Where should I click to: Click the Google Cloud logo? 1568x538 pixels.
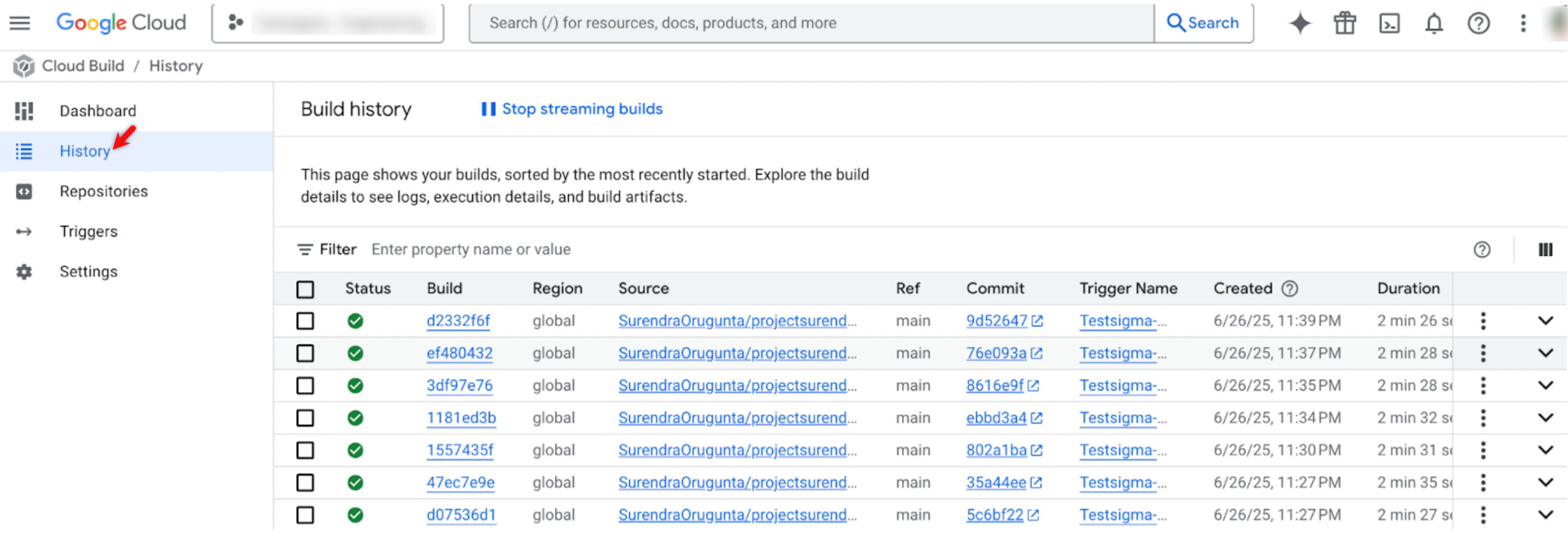click(x=121, y=23)
